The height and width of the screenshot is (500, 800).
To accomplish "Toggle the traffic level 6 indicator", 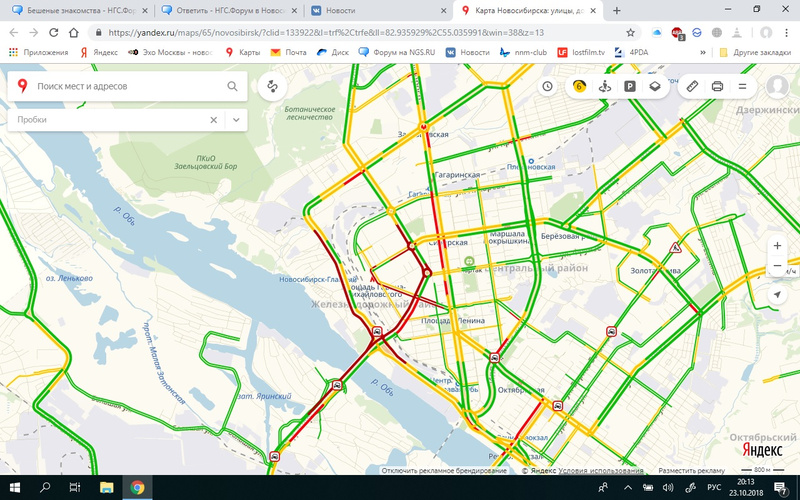I will (x=579, y=86).
